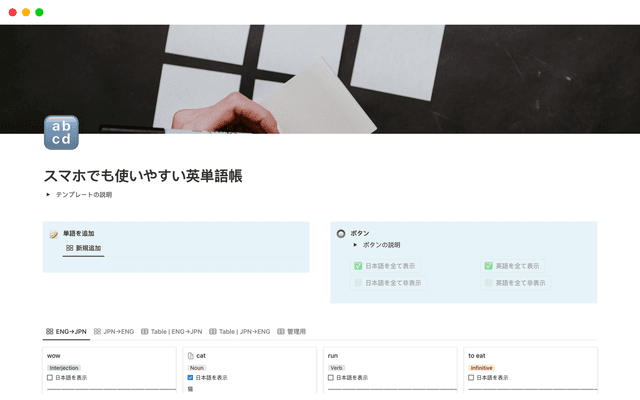Viewport: 640px width, 400px height.
Task: Open the Table | JPN→ENG tab
Action: pos(238,331)
